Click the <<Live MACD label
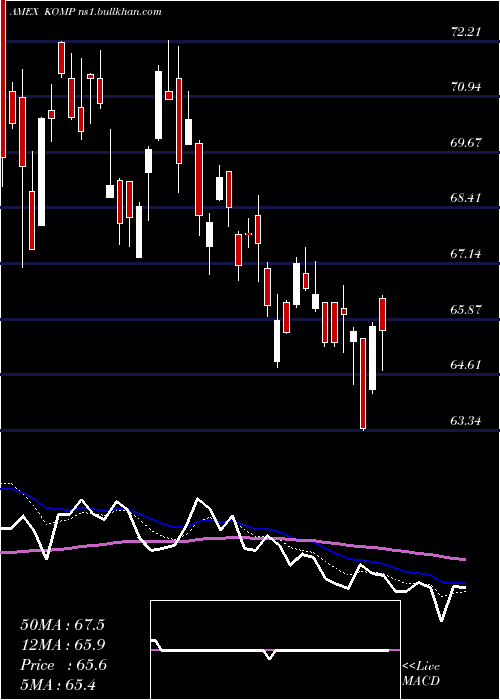 click(x=421, y=674)
